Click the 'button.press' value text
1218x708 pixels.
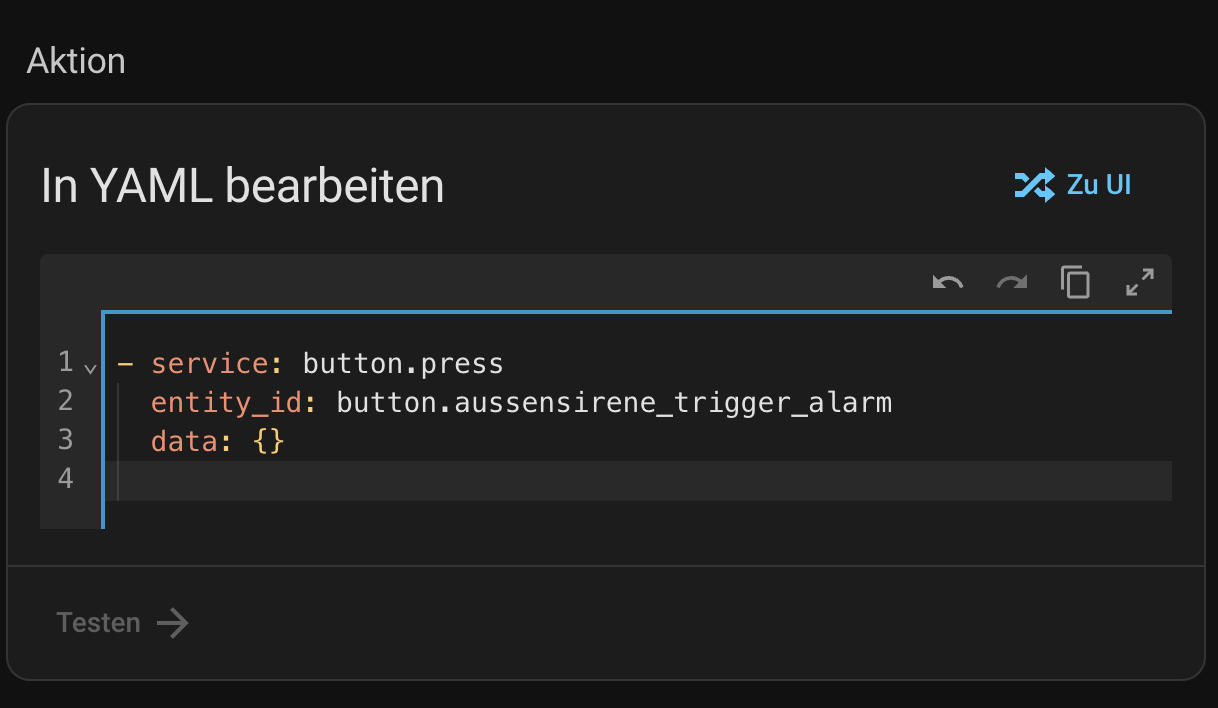(403, 363)
